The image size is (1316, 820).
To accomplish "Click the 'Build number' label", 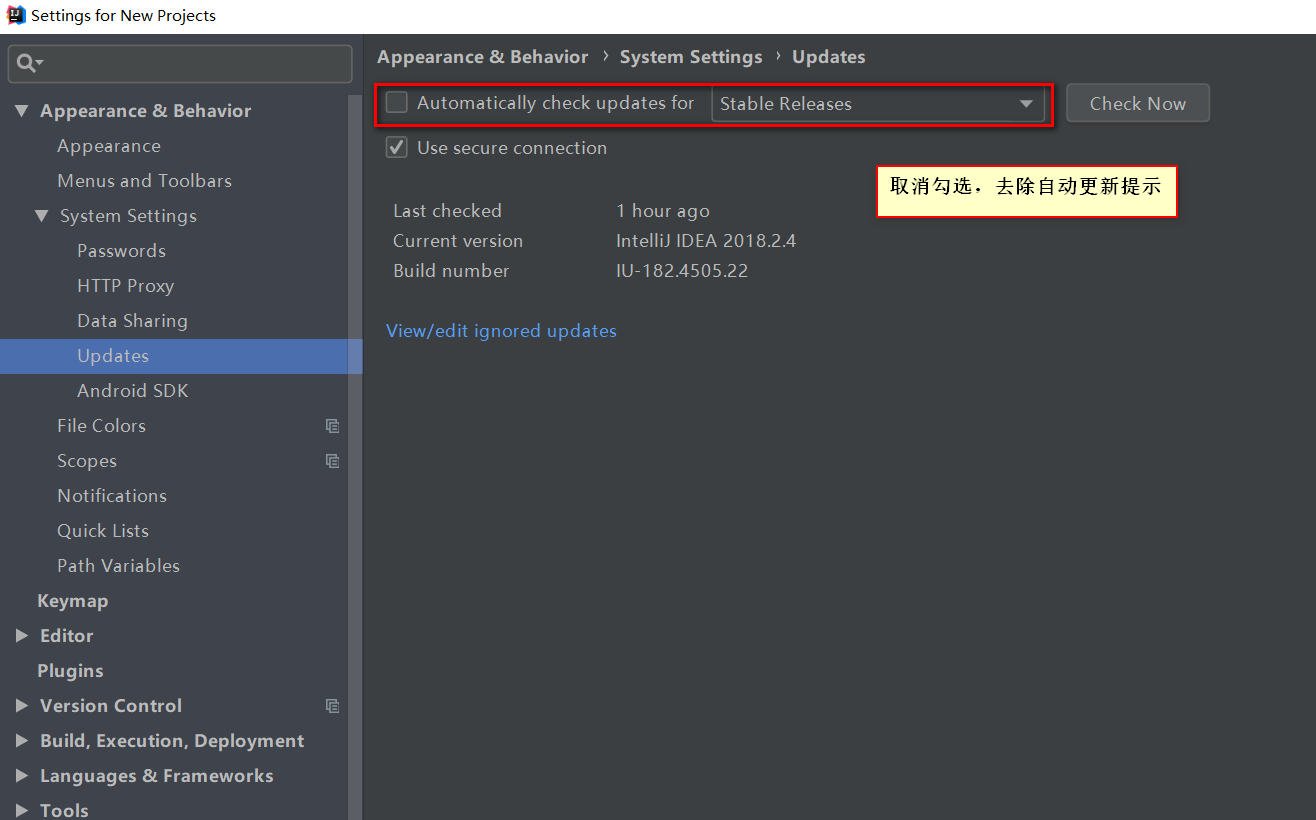I will [x=451, y=271].
